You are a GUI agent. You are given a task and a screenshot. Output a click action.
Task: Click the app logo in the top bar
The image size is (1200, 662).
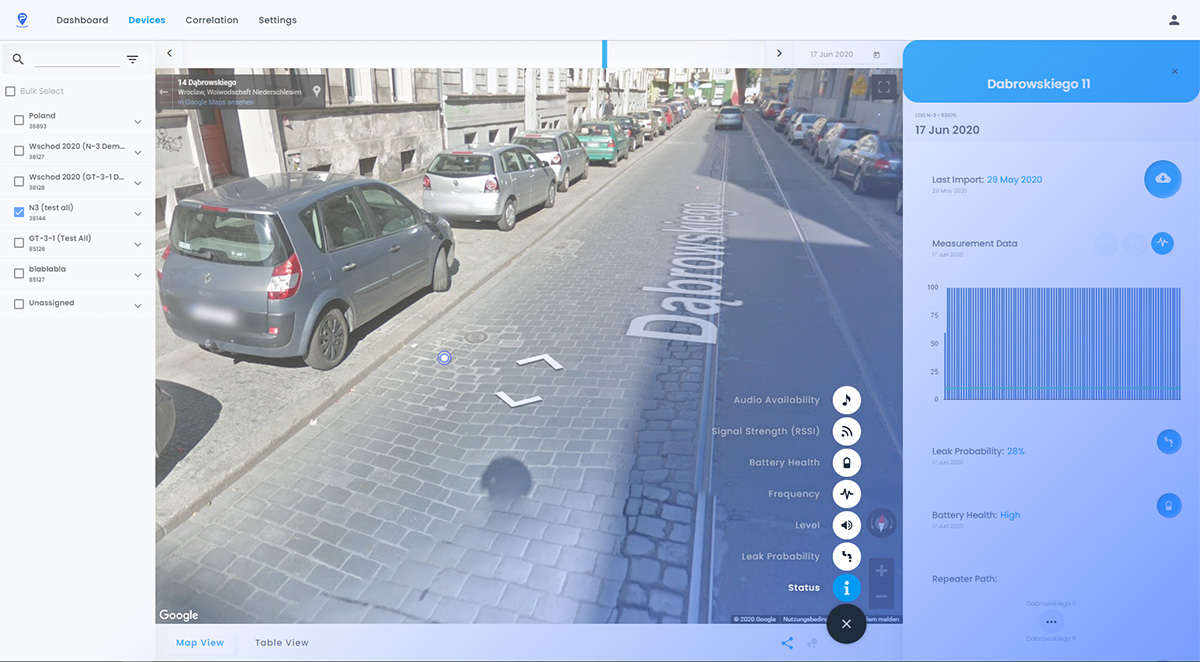click(x=22, y=20)
